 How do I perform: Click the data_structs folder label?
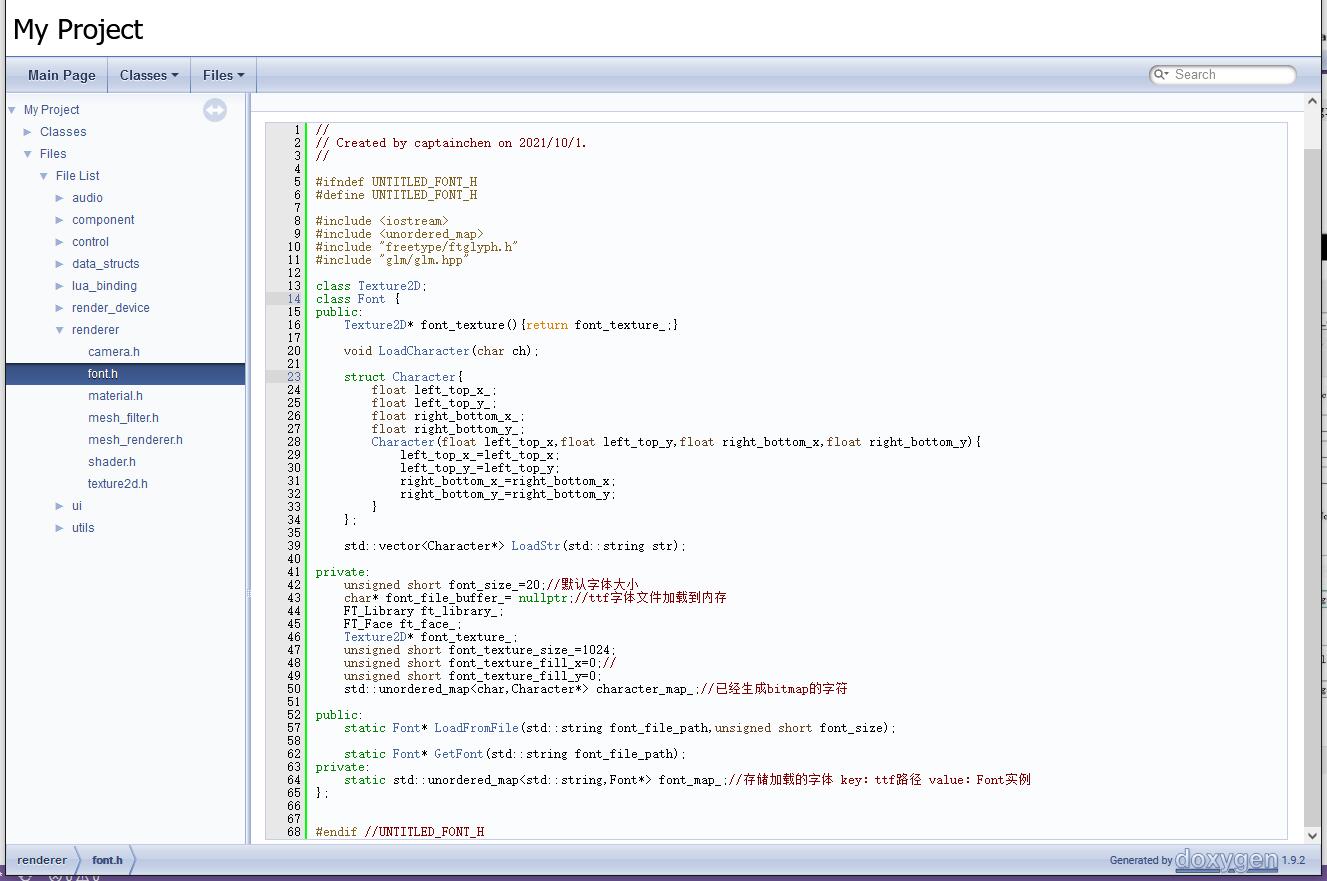106,264
